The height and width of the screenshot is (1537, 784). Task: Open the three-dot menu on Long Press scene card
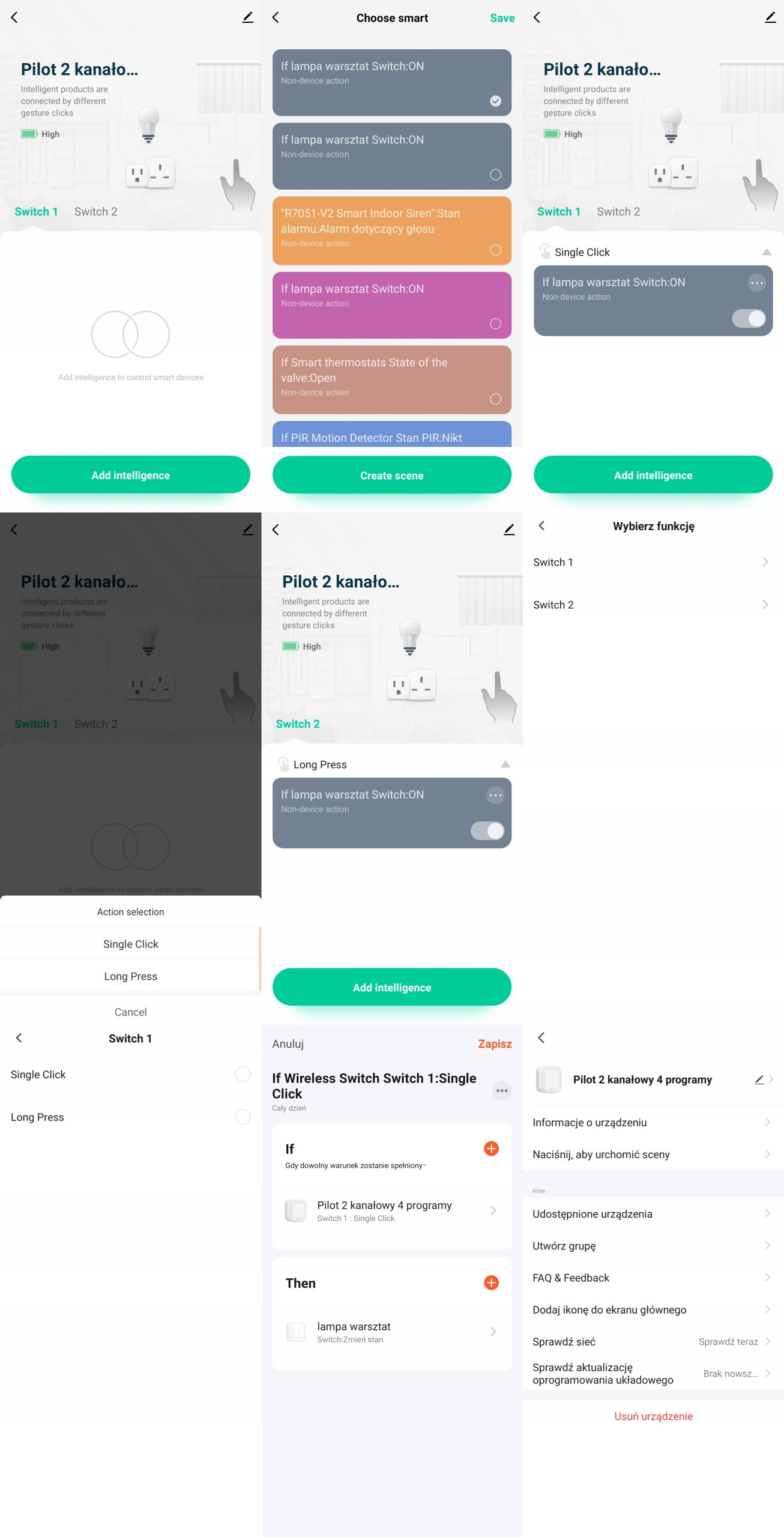pyautogui.click(x=495, y=795)
